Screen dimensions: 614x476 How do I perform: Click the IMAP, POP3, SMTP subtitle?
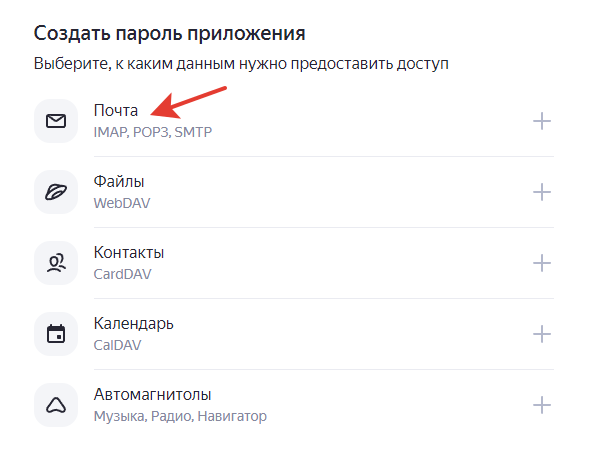153,132
